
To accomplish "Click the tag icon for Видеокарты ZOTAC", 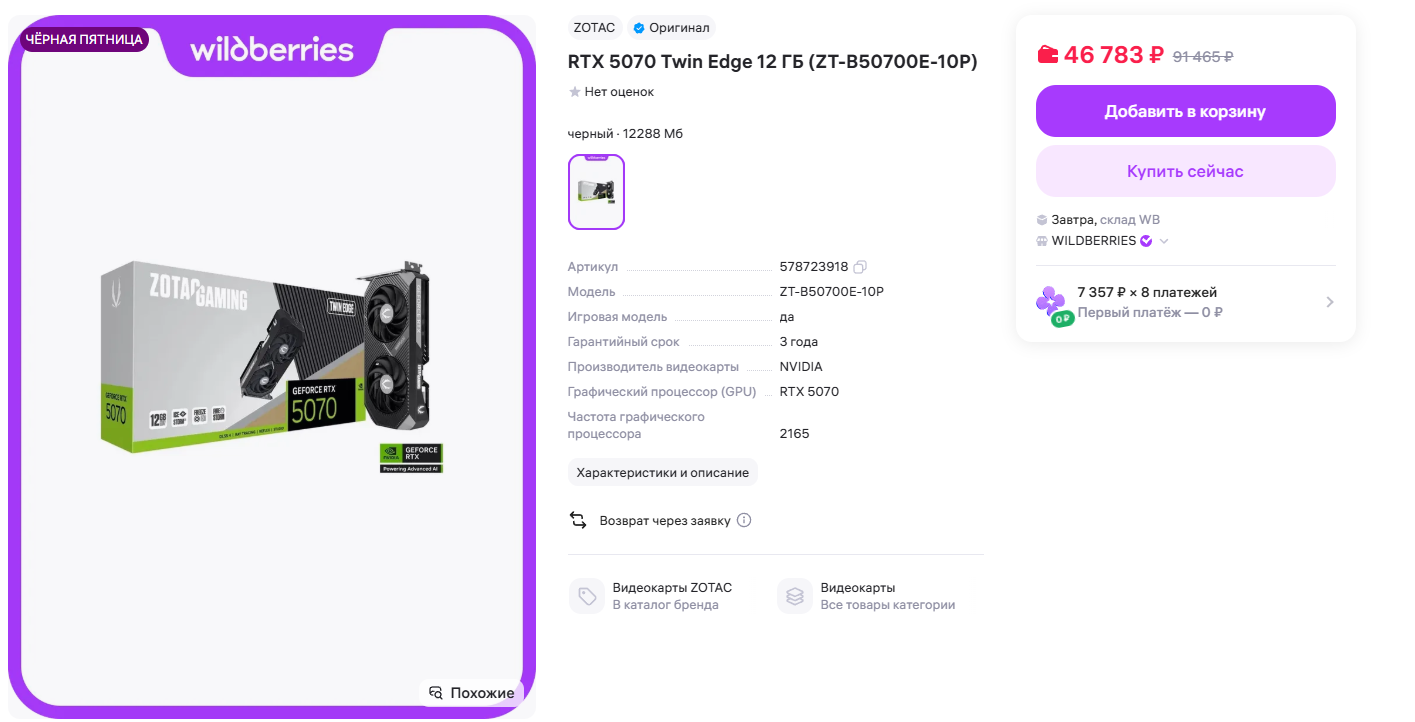I will (587, 596).
